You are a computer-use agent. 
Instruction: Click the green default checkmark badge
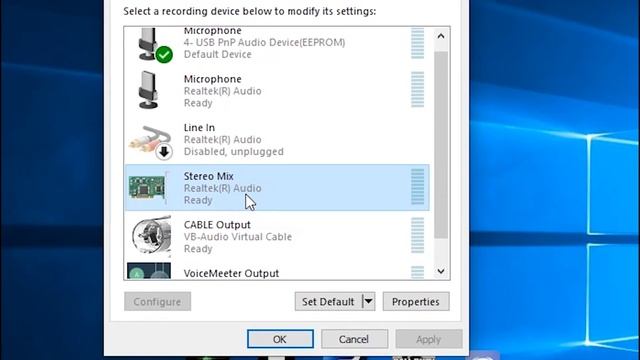coord(164,55)
